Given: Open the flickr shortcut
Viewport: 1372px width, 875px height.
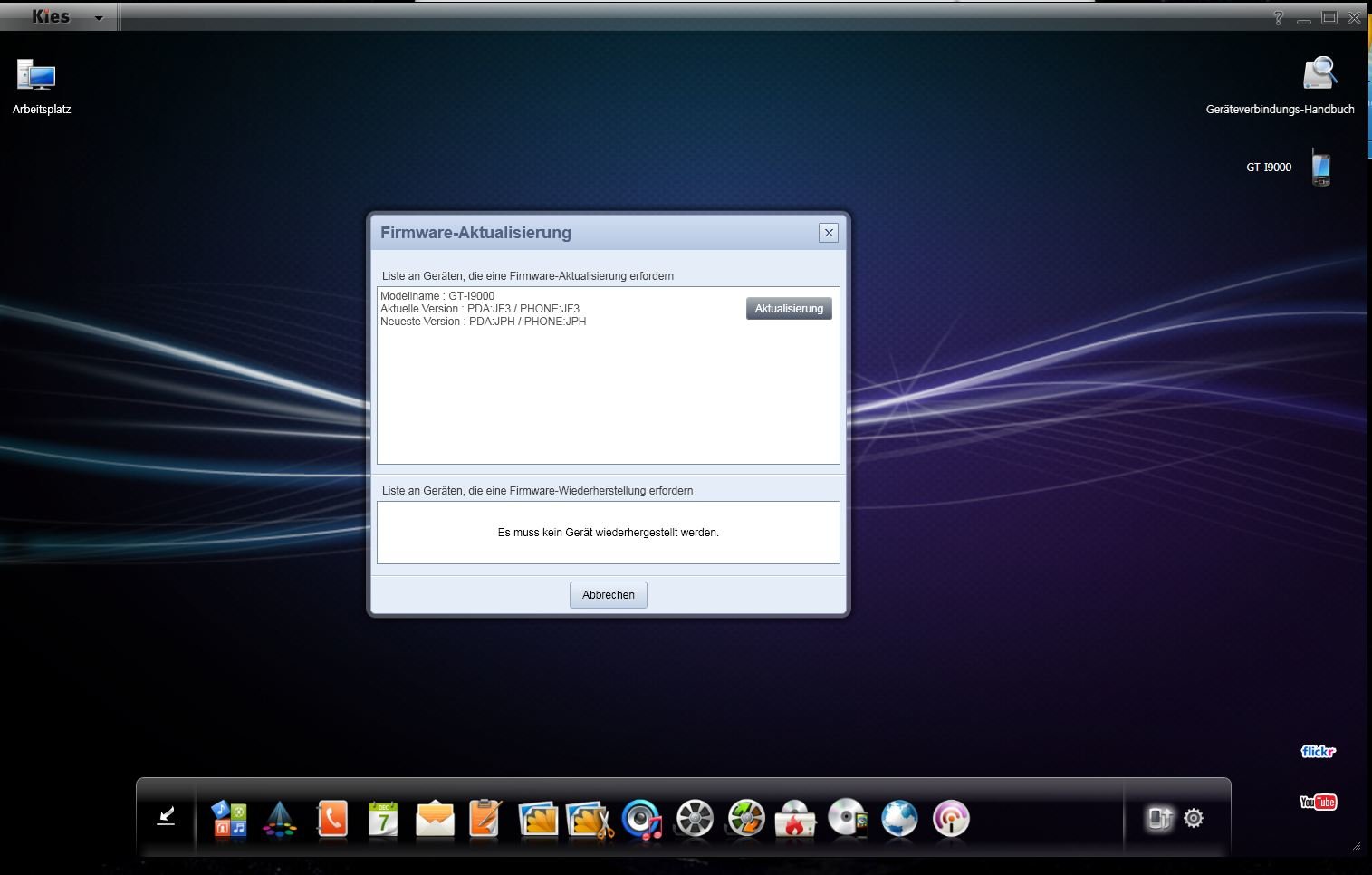Looking at the screenshot, I should pyautogui.click(x=1318, y=751).
